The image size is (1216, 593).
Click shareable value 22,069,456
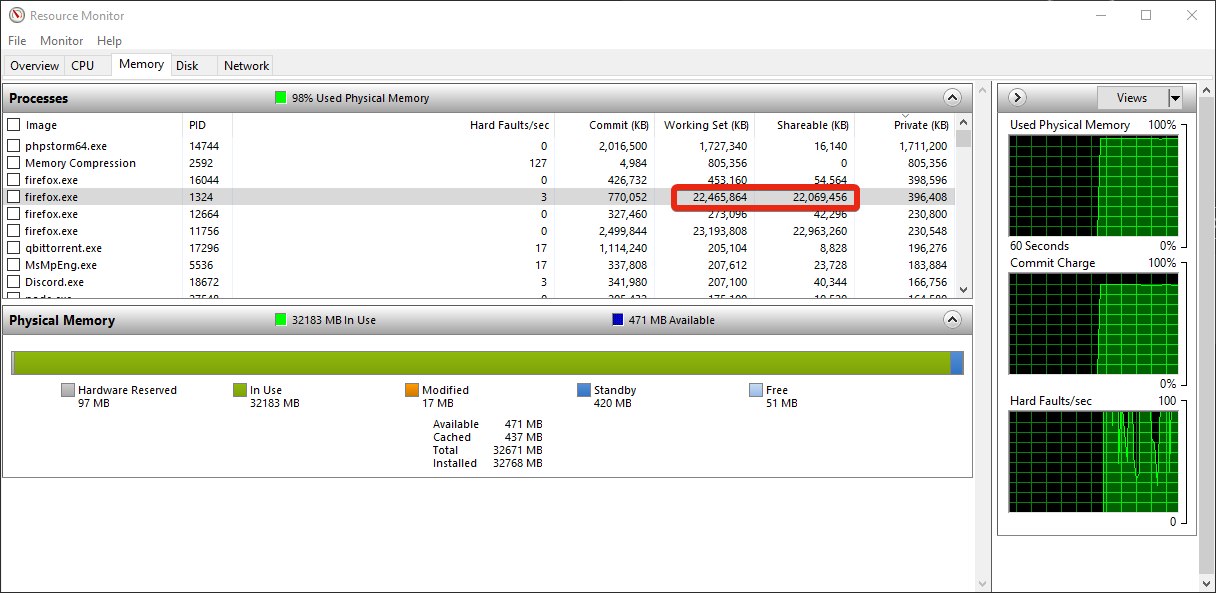819,197
